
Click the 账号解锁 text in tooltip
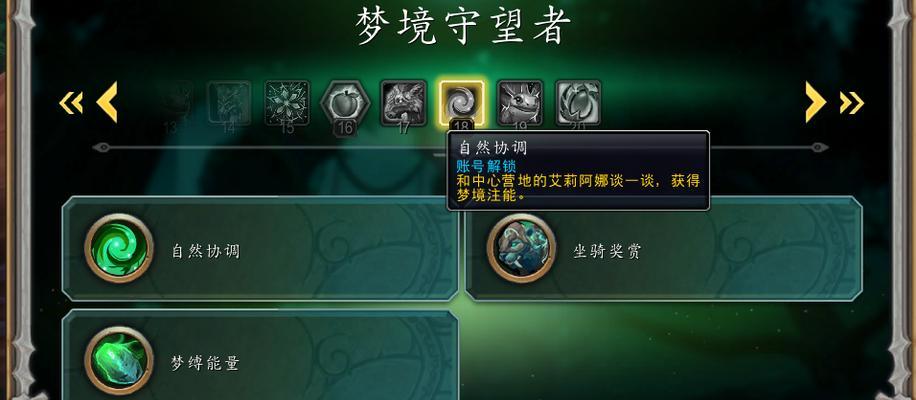486,165
